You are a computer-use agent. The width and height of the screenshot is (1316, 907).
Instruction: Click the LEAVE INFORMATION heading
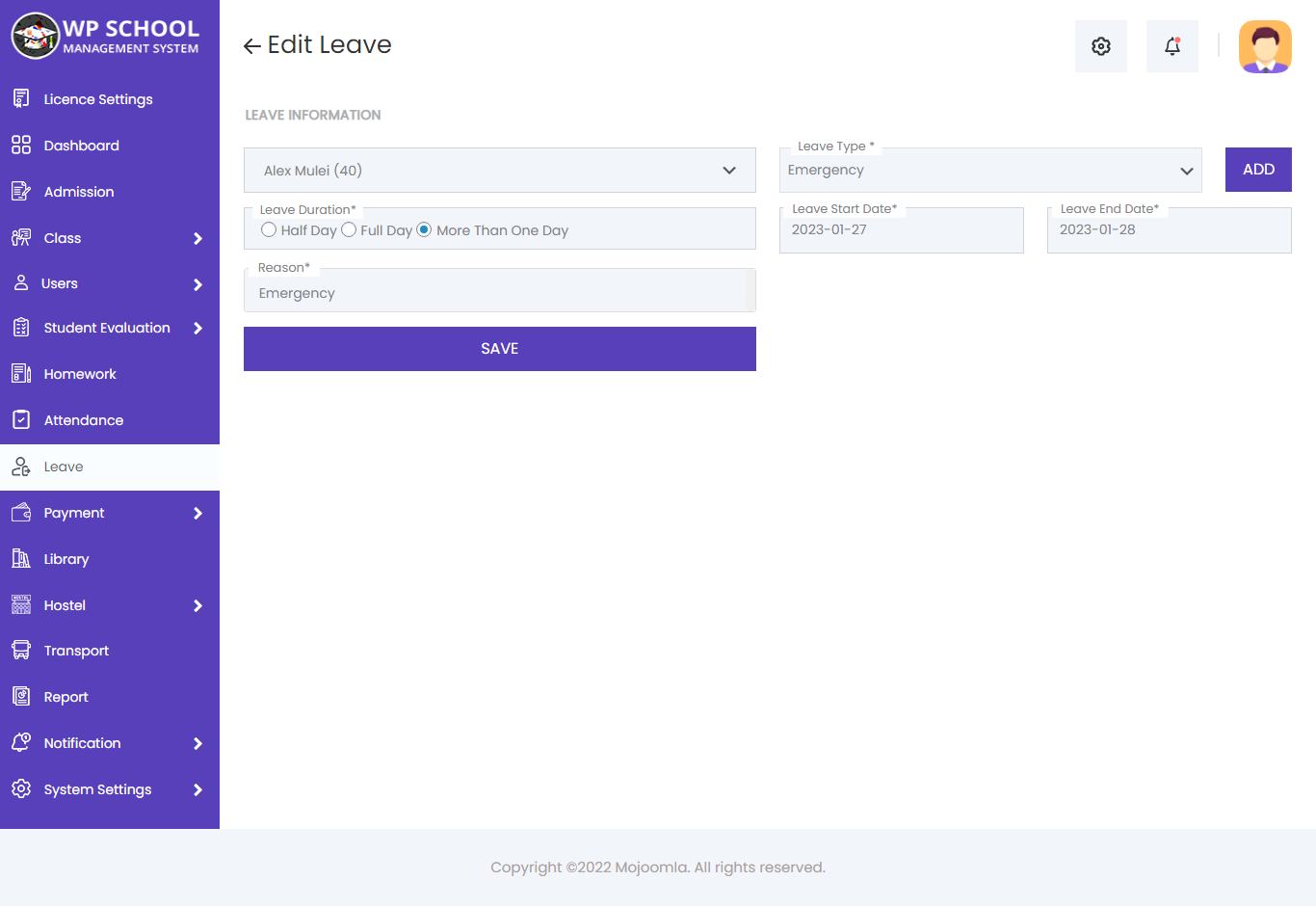pyautogui.click(x=313, y=115)
